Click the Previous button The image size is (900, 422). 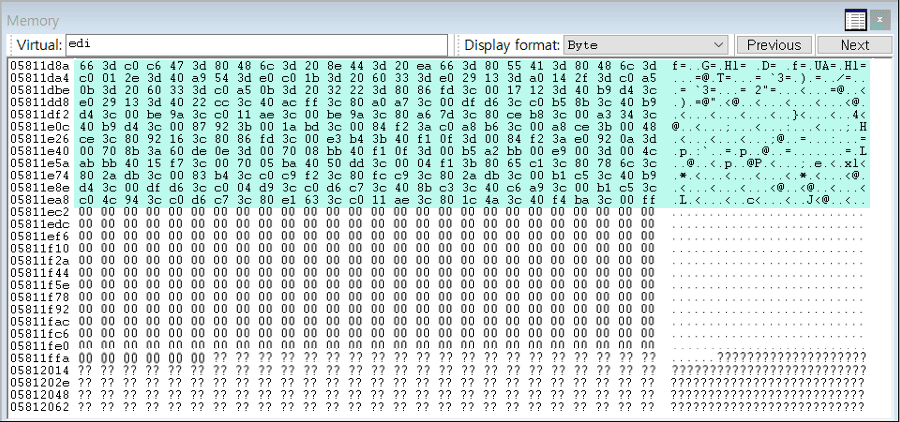(774, 45)
